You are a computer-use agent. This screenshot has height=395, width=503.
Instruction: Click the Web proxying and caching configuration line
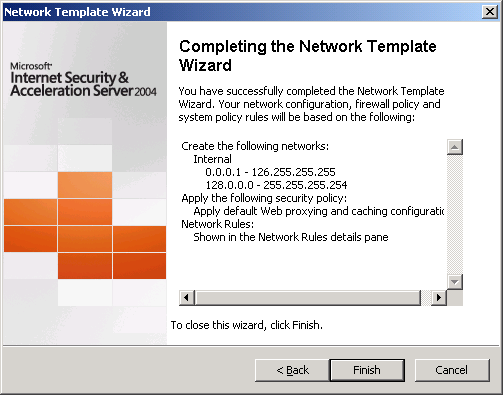pos(319,211)
